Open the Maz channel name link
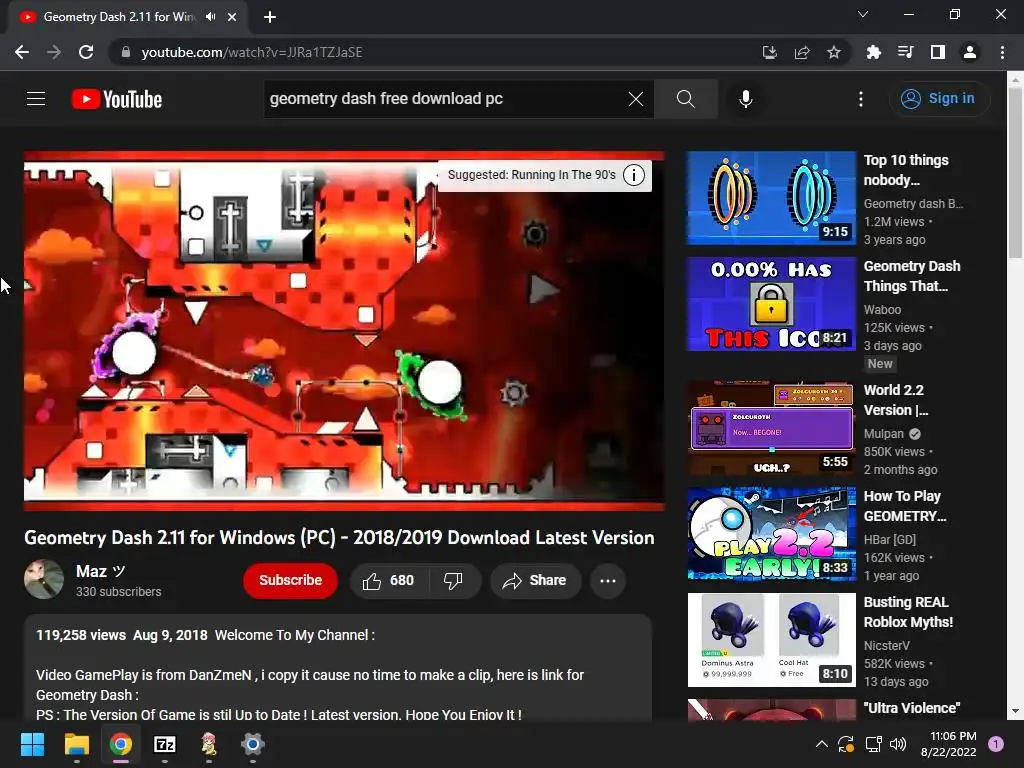The width and height of the screenshot is (1024, 768). click(x=101, y=571)
